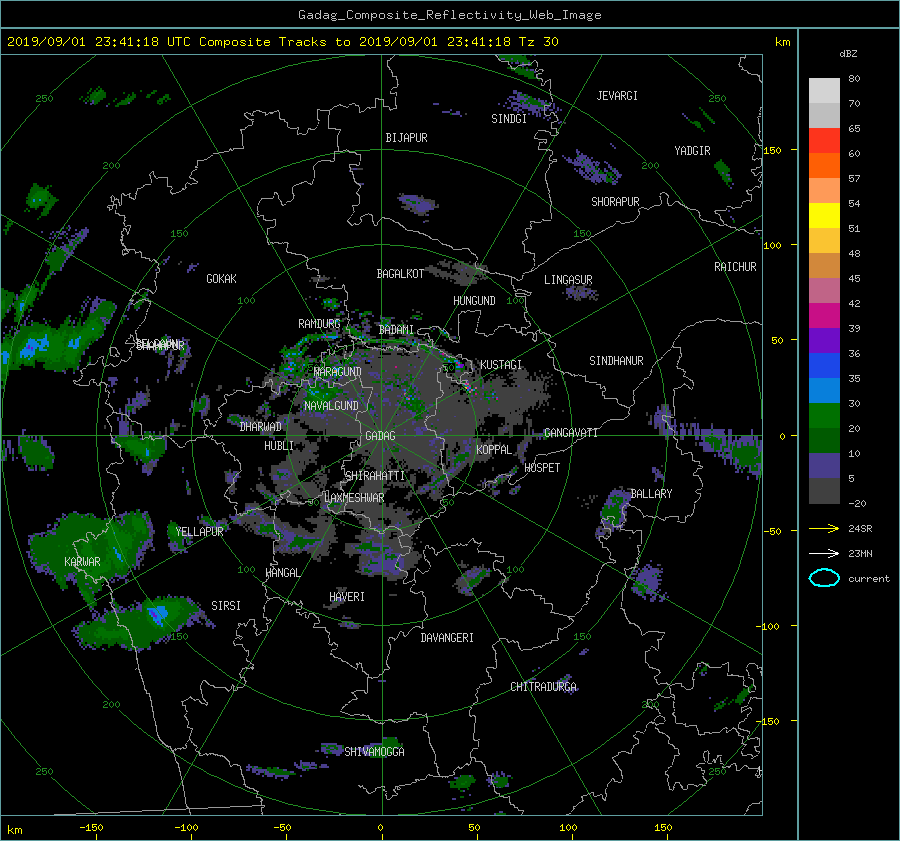The width and height of the screenshot is (900, 841).
Task: Click the HUBLI city label
Action: pos(279,446)
